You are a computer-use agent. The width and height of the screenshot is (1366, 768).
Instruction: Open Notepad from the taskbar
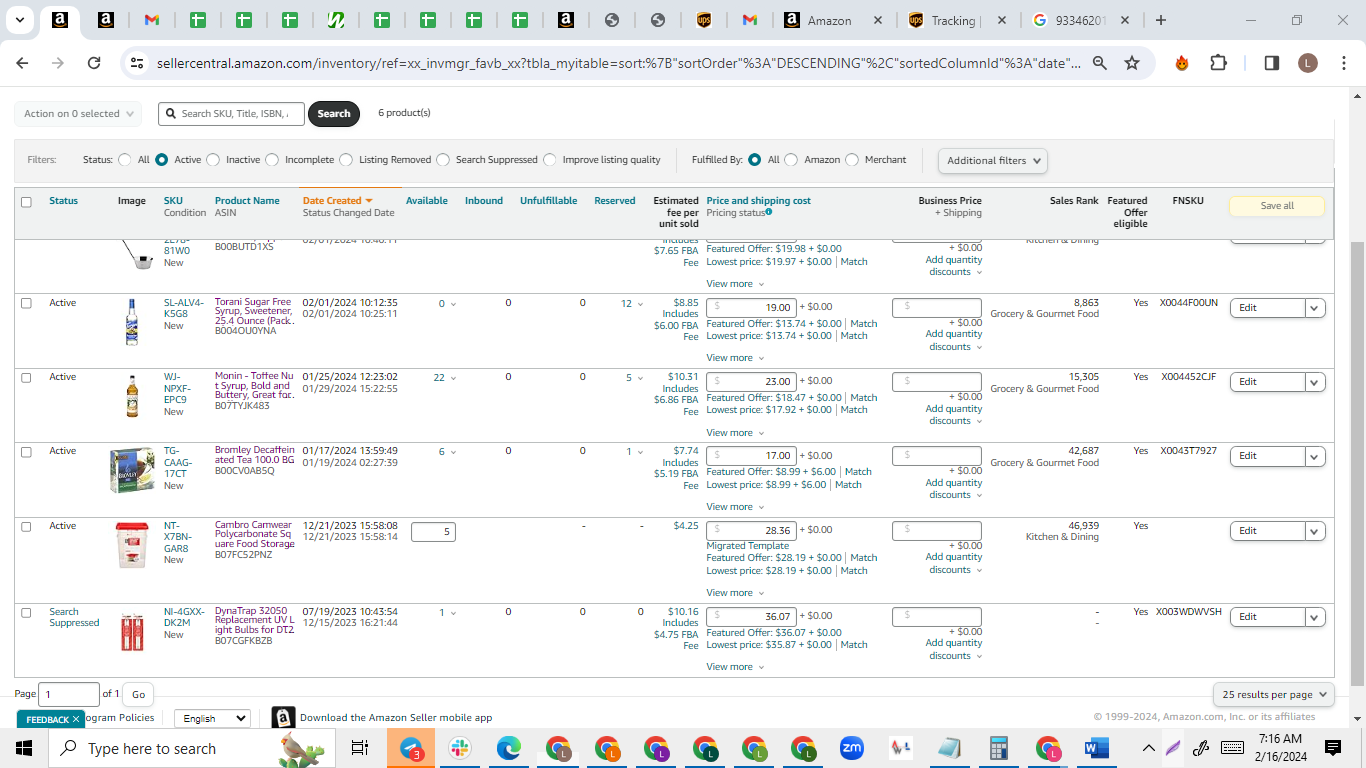coord(949,748)
